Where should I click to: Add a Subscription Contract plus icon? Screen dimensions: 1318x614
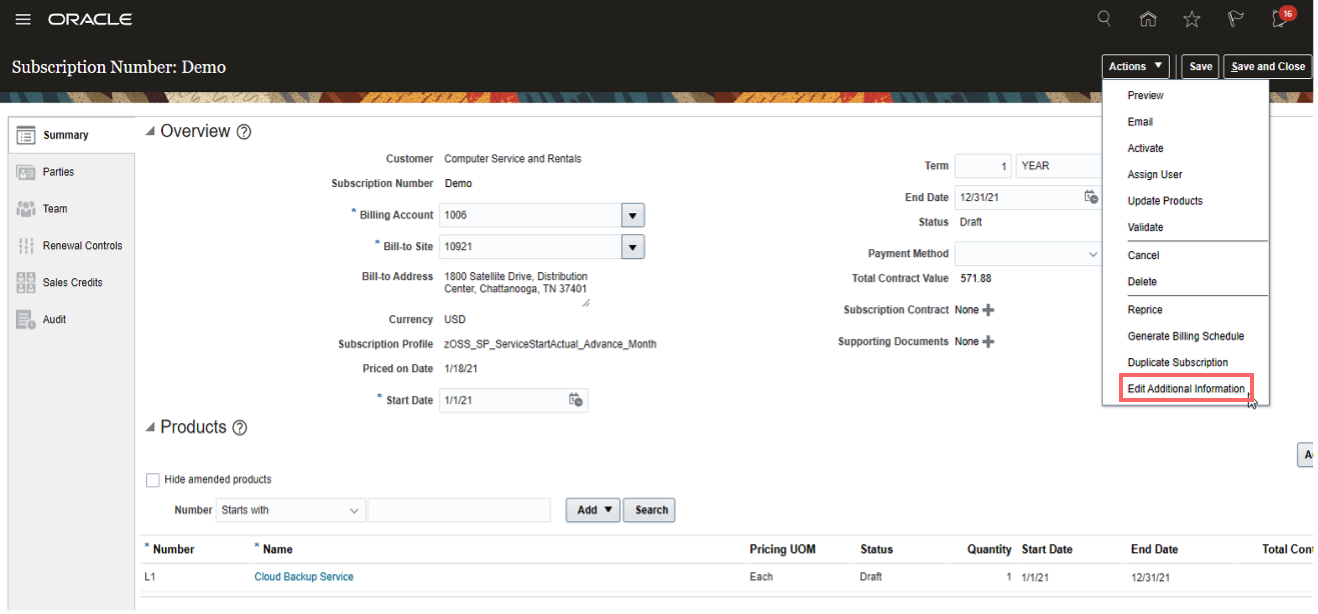988,310
